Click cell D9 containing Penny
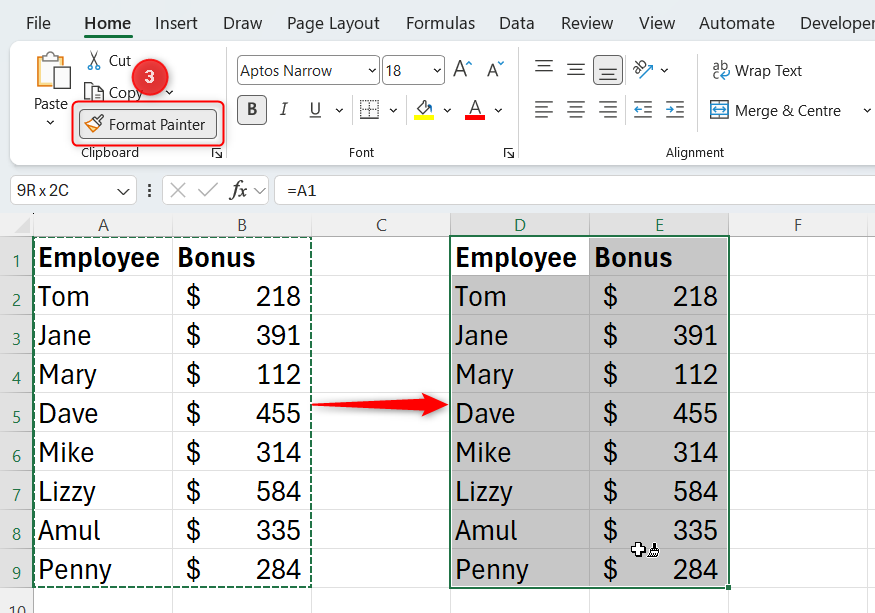Screen dimensions: 875x613 (520, 568)
